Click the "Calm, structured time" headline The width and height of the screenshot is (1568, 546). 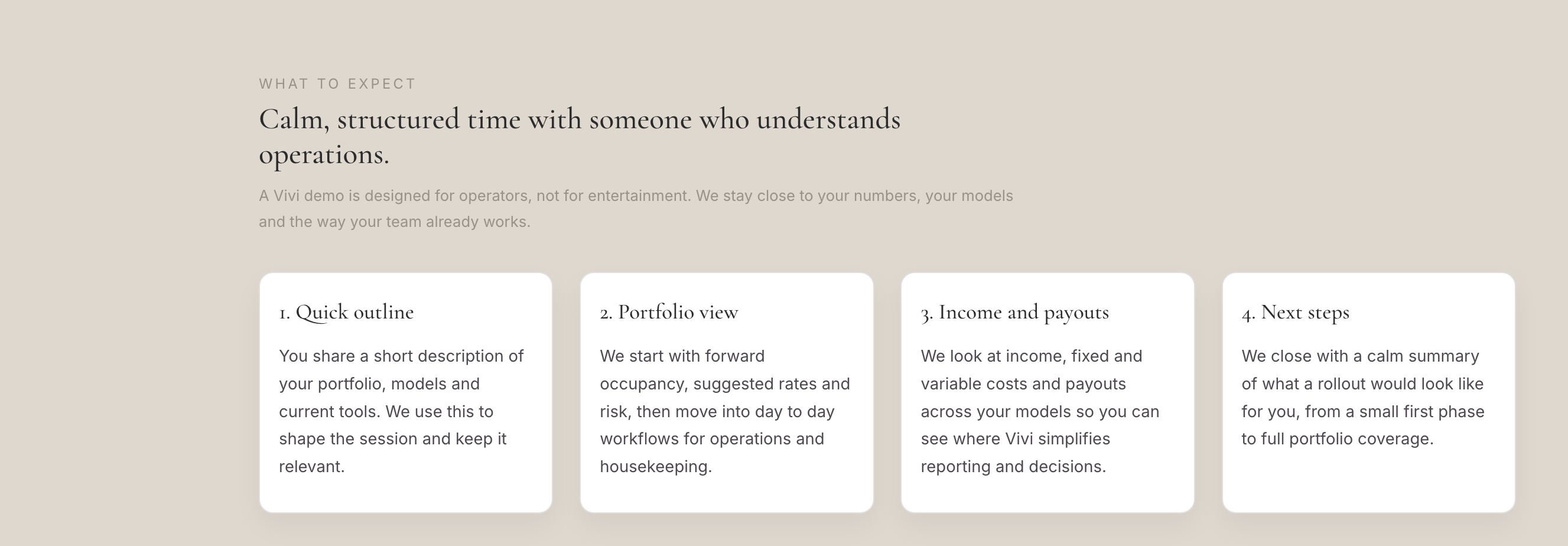click(x=578, y=119)
